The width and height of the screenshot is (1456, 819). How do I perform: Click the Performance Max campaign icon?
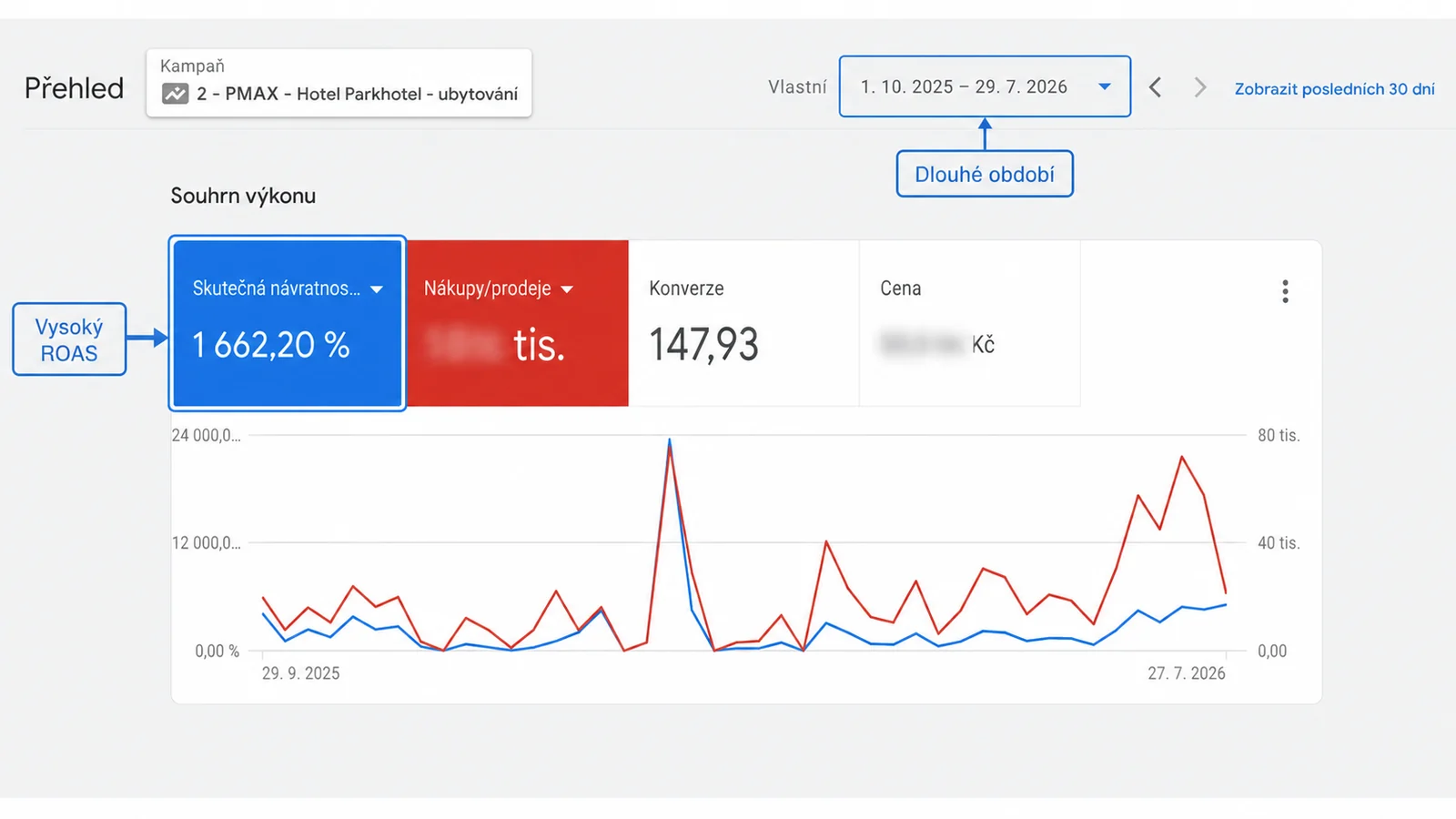coord(175,94)
